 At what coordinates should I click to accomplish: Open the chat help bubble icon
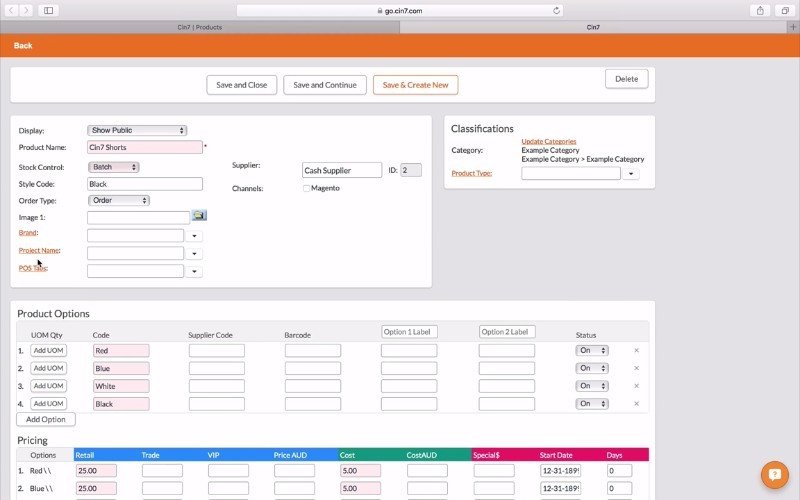[x=774, y=474]
